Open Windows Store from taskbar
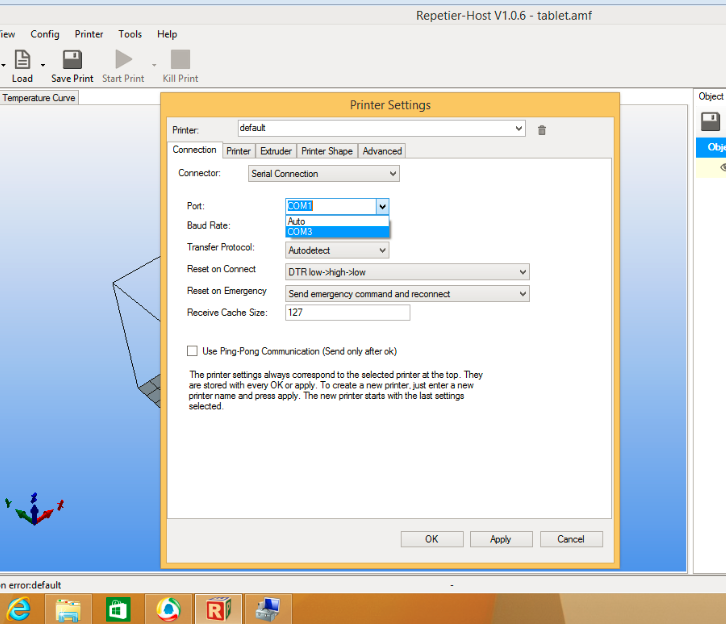This screenshot has width=726, height=624. 118,610
